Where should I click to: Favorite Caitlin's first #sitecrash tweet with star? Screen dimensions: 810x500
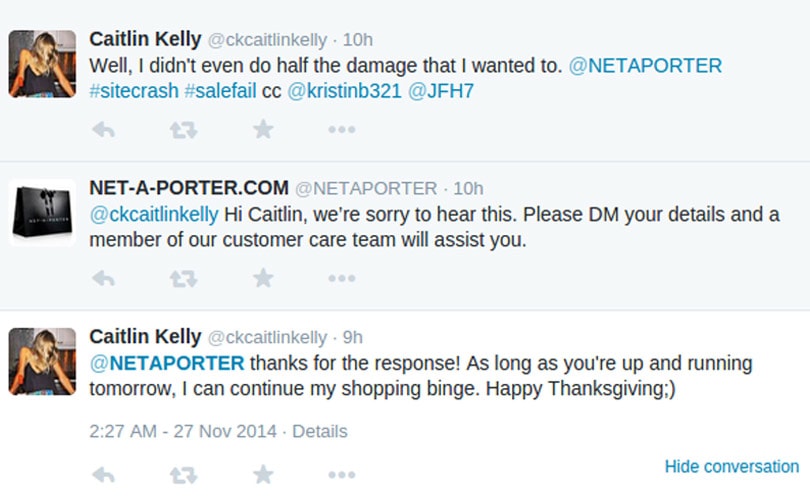pyautogui.click(x=263, y=129)
